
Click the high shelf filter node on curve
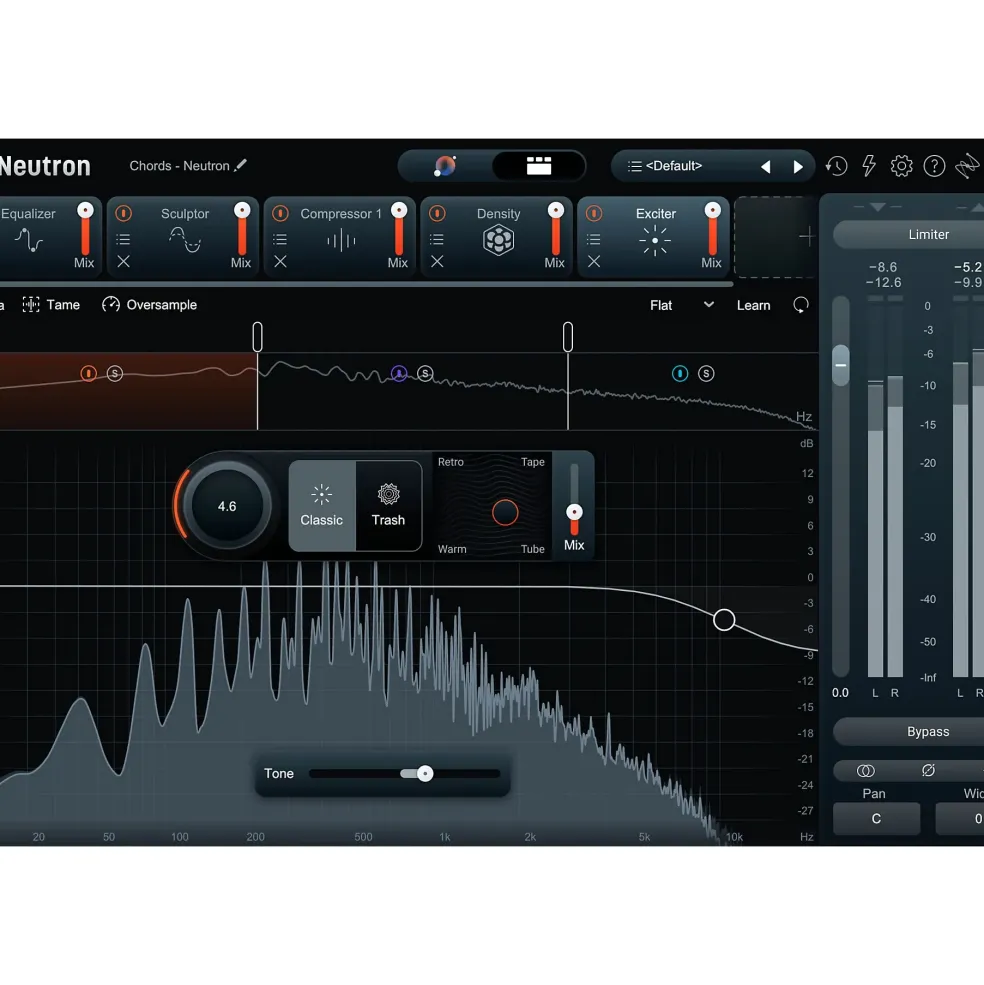(724, 620)
